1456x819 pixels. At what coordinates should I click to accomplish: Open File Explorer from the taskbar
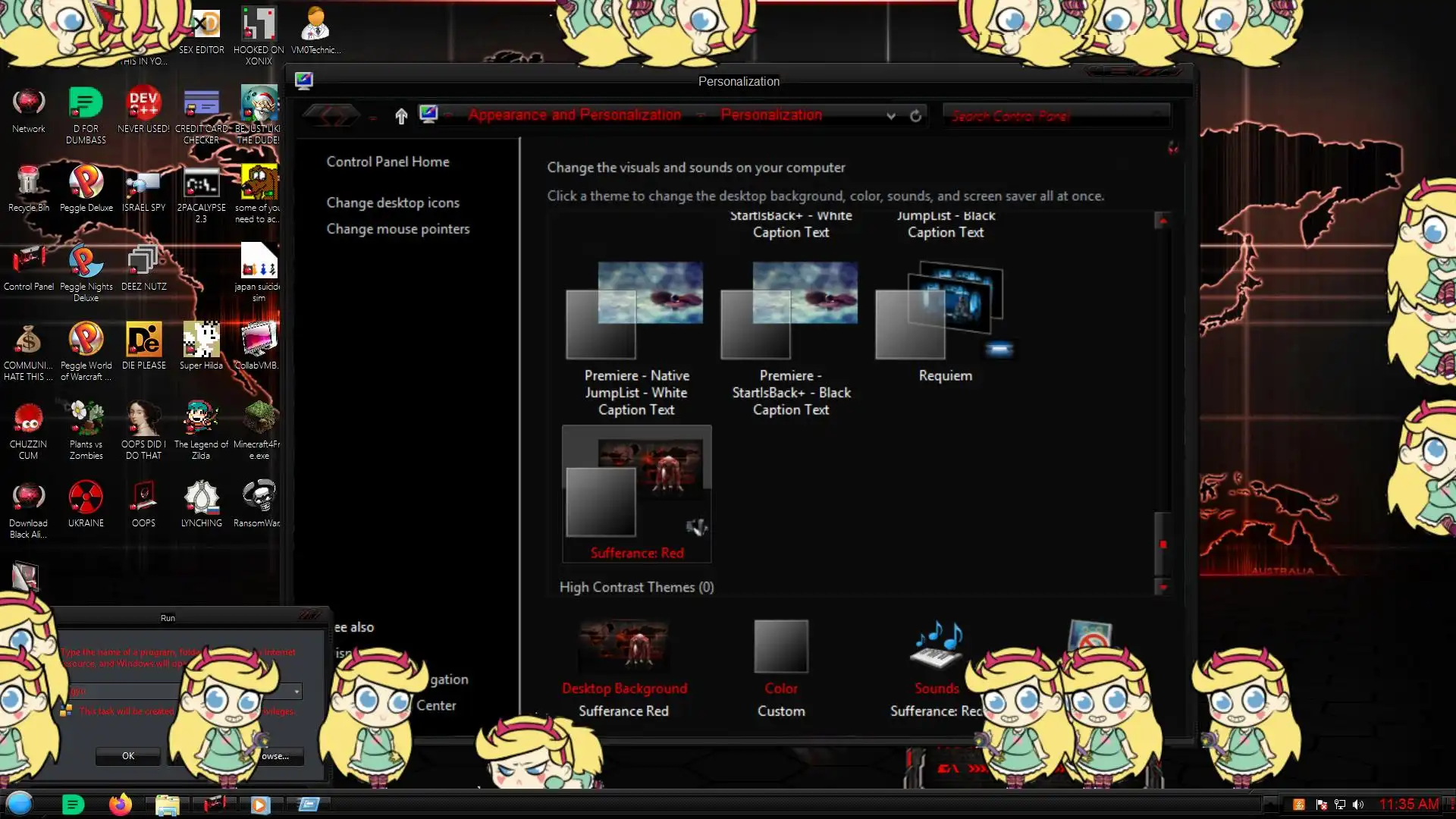[167, 804]
